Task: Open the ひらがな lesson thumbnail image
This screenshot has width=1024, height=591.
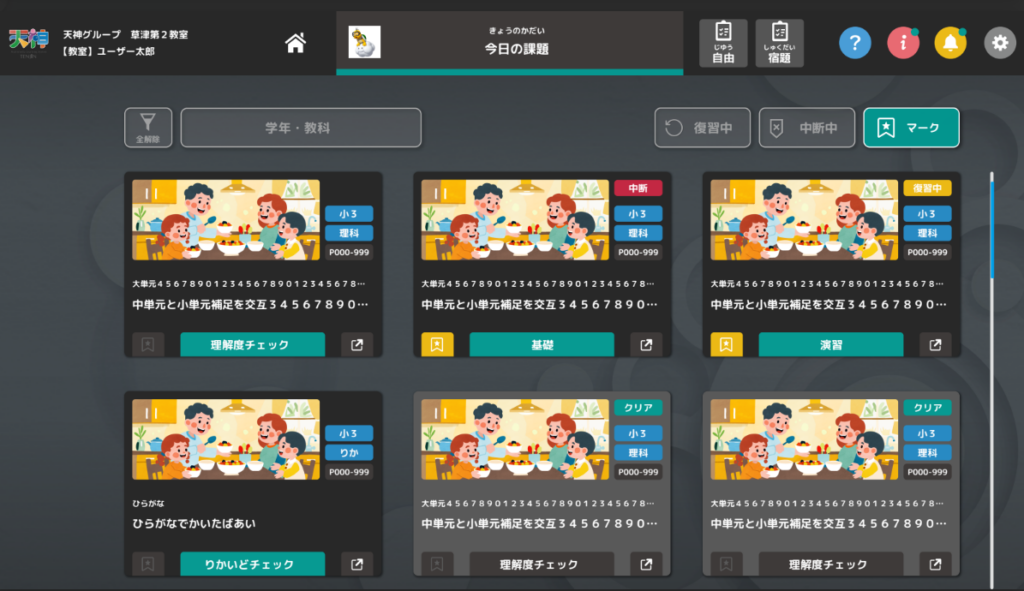Action: (225, 438)
